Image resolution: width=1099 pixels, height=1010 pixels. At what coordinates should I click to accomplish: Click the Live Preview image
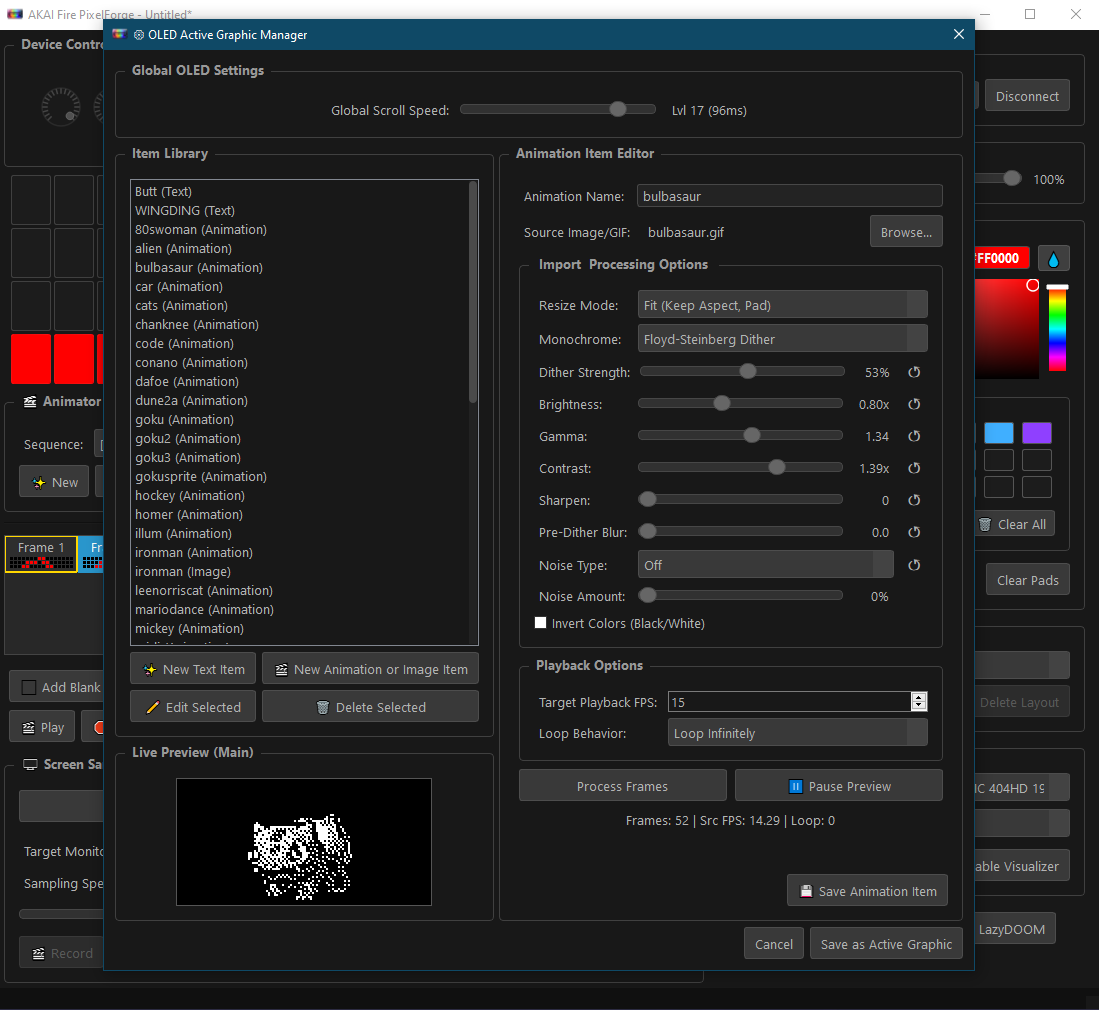(x=303, y=842)
